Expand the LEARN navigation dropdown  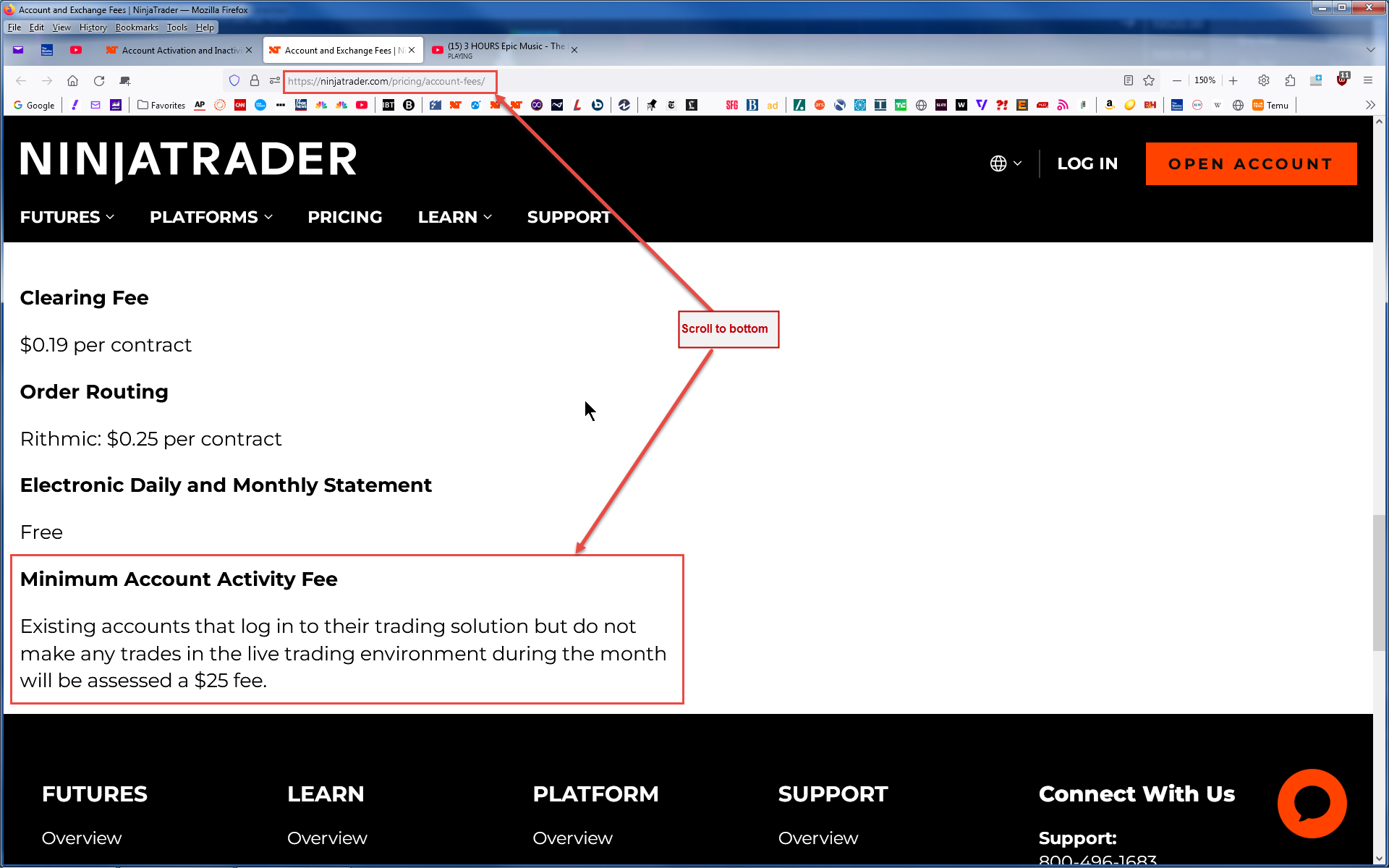454,217
